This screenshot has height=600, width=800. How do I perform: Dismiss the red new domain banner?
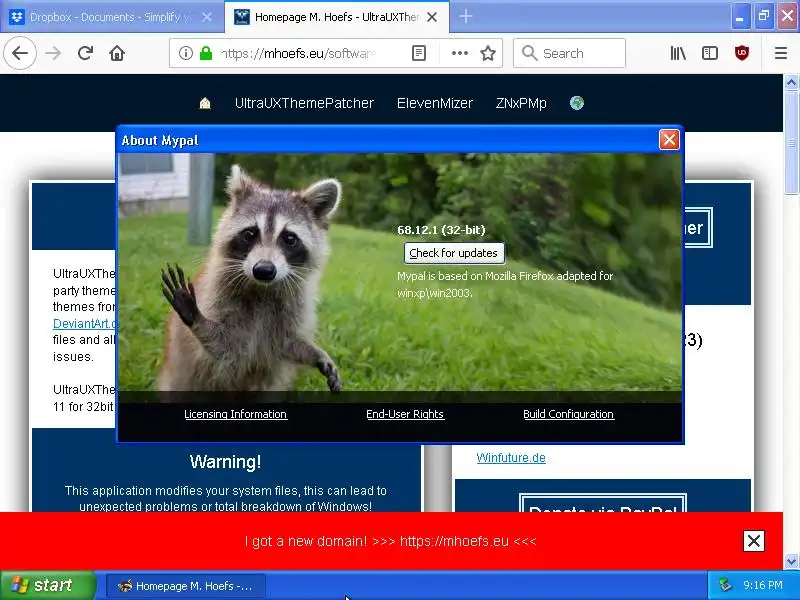754,541
